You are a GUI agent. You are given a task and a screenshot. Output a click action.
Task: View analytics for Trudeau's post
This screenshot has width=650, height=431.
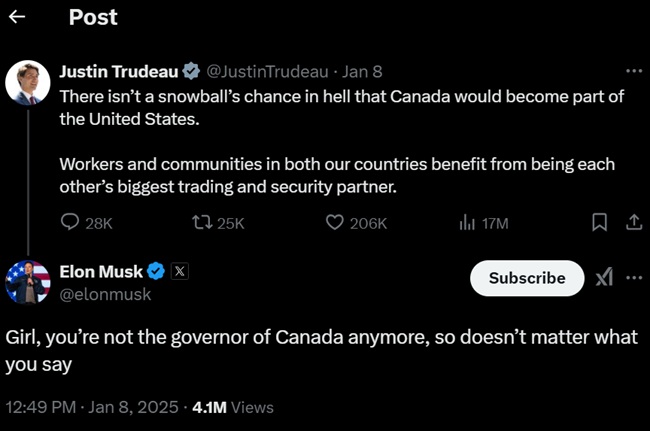(x=467, y=223)
